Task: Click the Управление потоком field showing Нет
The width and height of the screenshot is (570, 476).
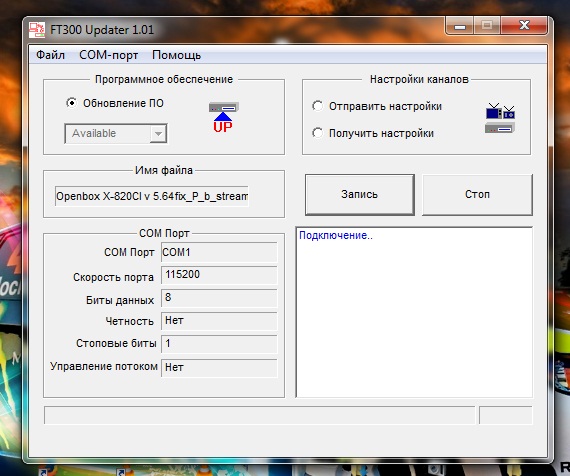Action: pos(219,368)
